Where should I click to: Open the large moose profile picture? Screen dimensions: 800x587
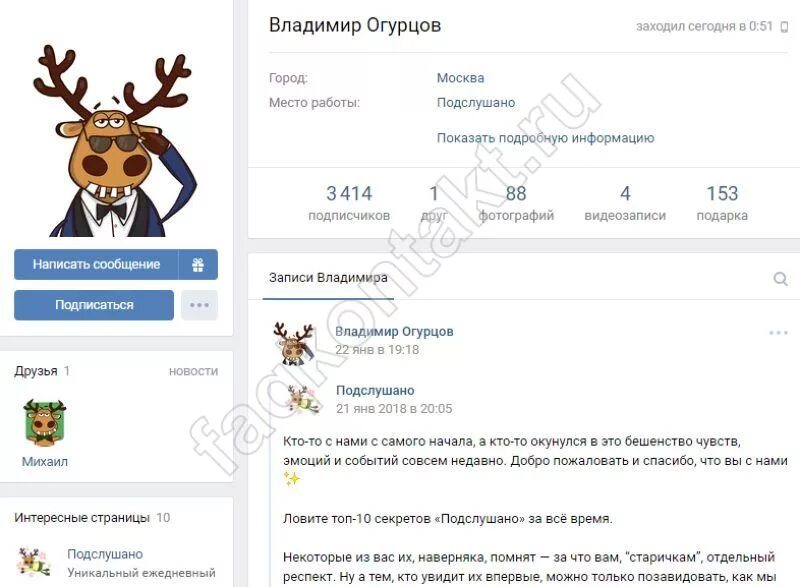[x=116, y=141]
